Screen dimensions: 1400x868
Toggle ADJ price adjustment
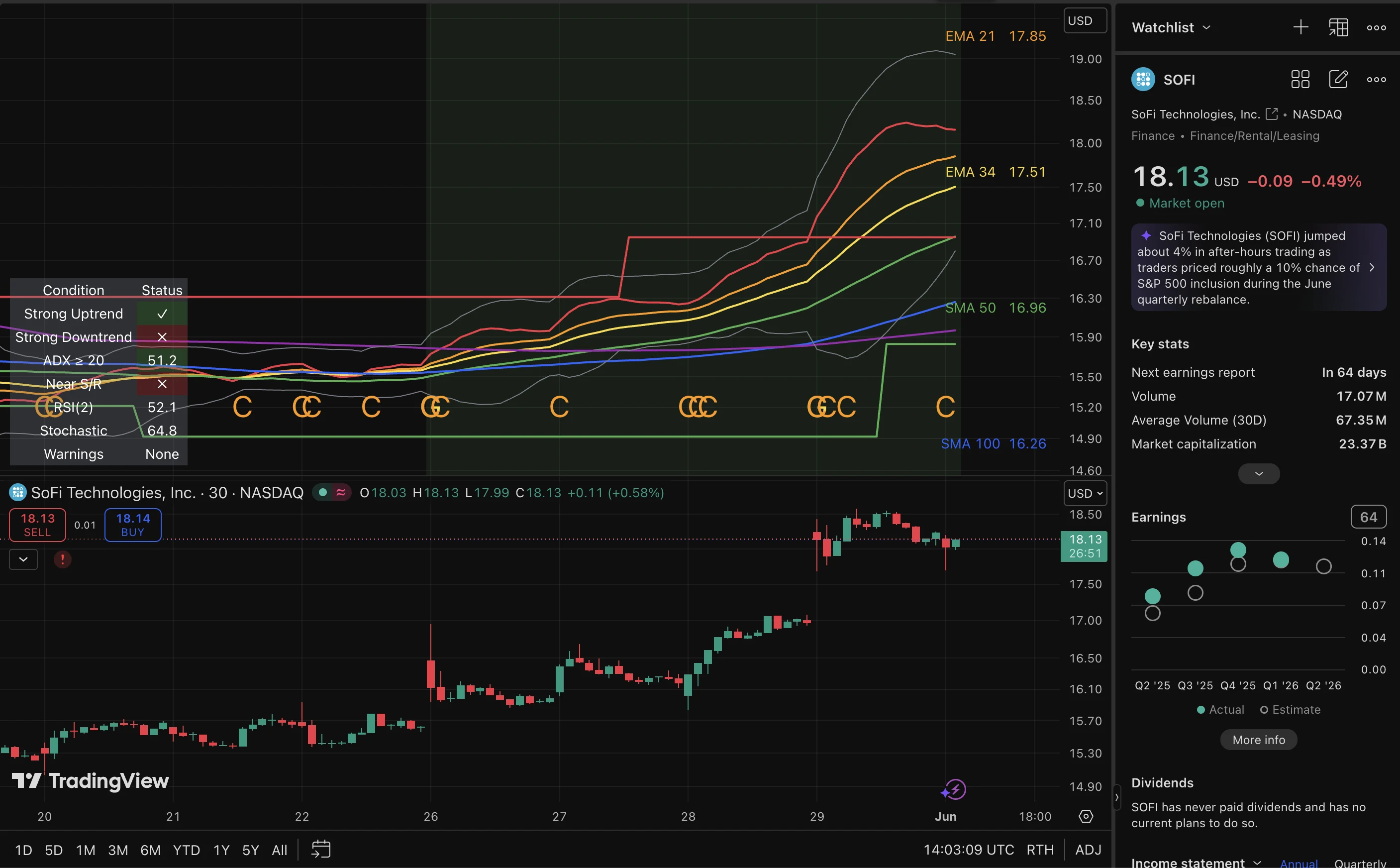(x=1088, y=850)
